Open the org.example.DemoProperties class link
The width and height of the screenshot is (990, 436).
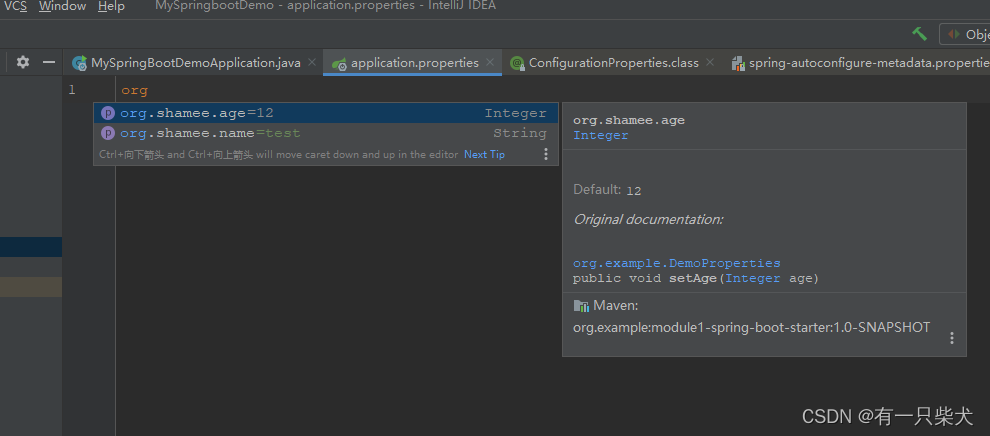coord(676,263)
